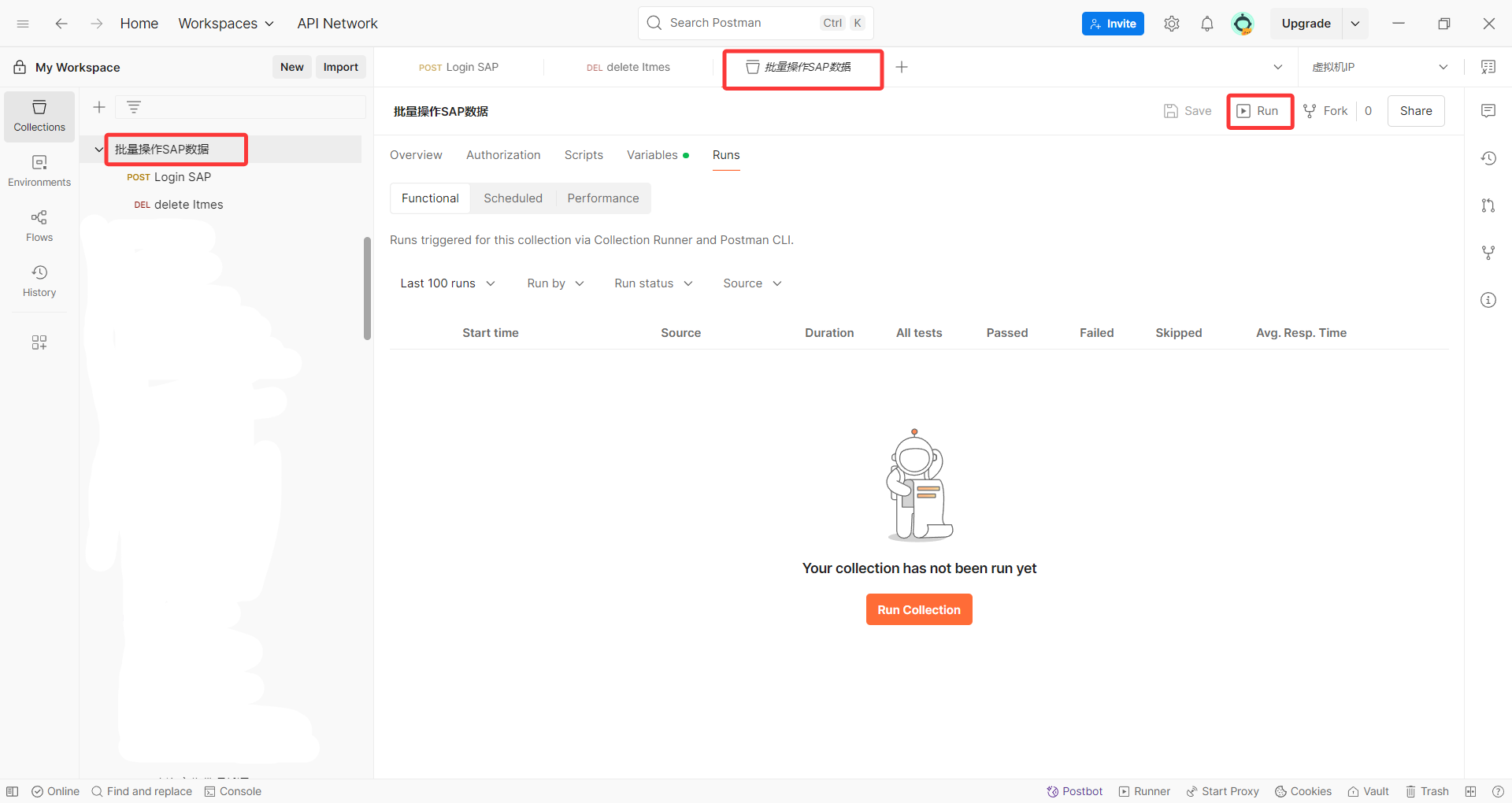Switch to the Login SAP request tab
This screenshot has height=803, width=1512.
pos(458,67)
